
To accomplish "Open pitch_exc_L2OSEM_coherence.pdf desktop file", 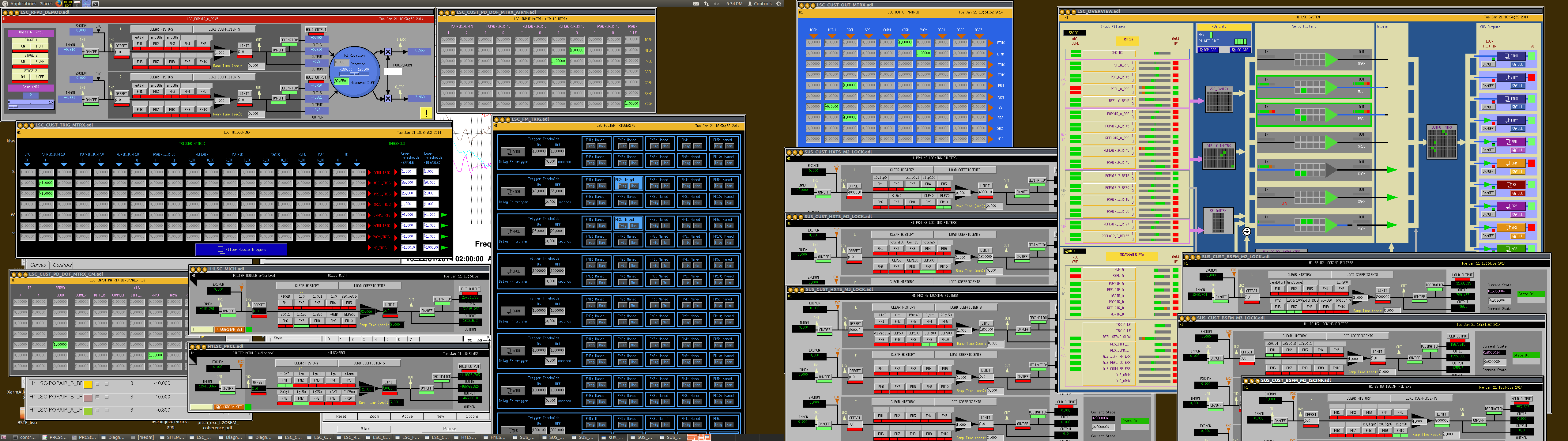I will pyautogui.click(x=218, y=424).
